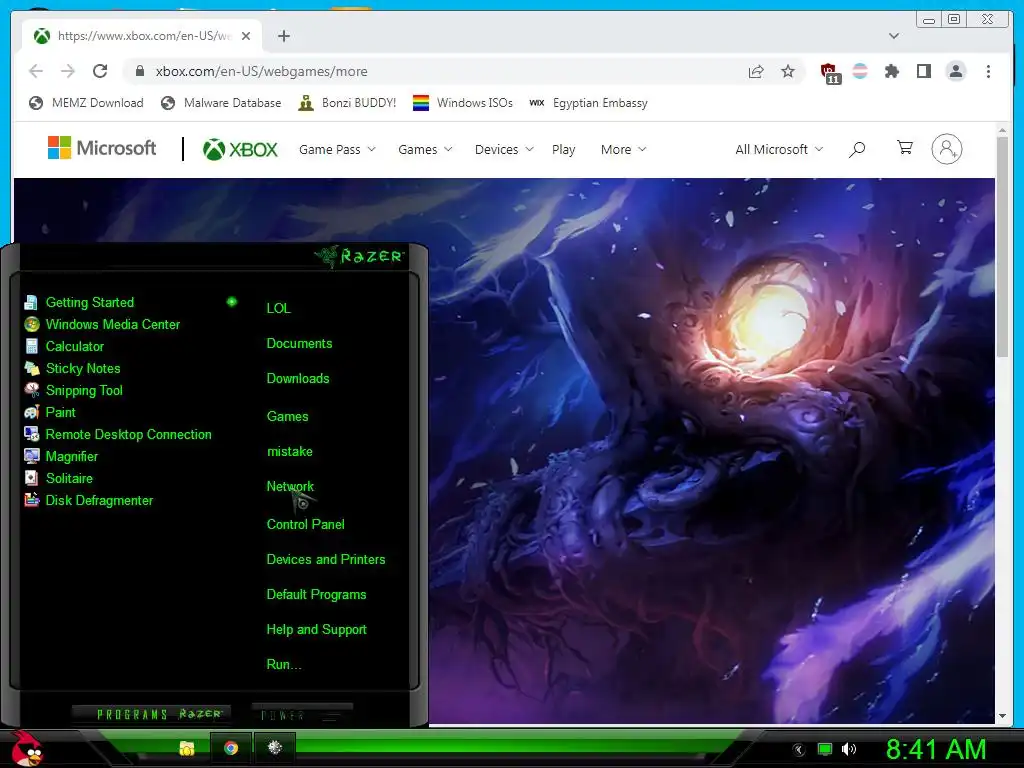Go forward in browser history
This screenshot has height=768, width=1024.
point(68,71)
